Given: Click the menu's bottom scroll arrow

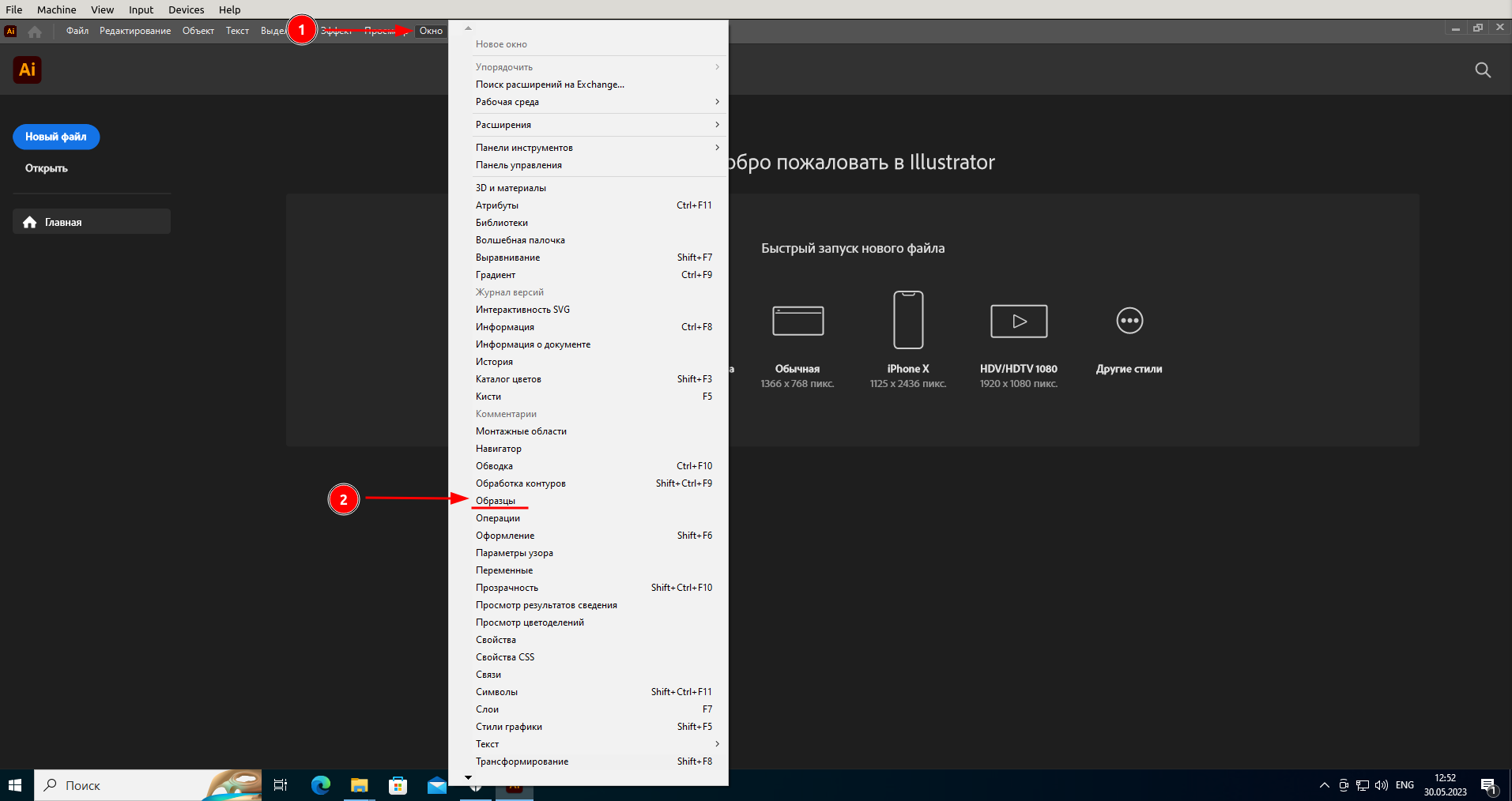Looking at the screenshot, I should [x=468, y=778].
